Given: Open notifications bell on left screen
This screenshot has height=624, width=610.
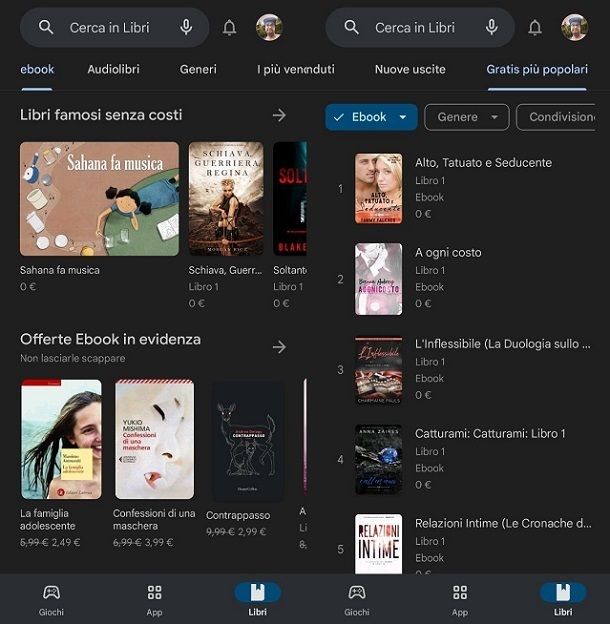Looking at the screenshot, I should coord(230,27).
